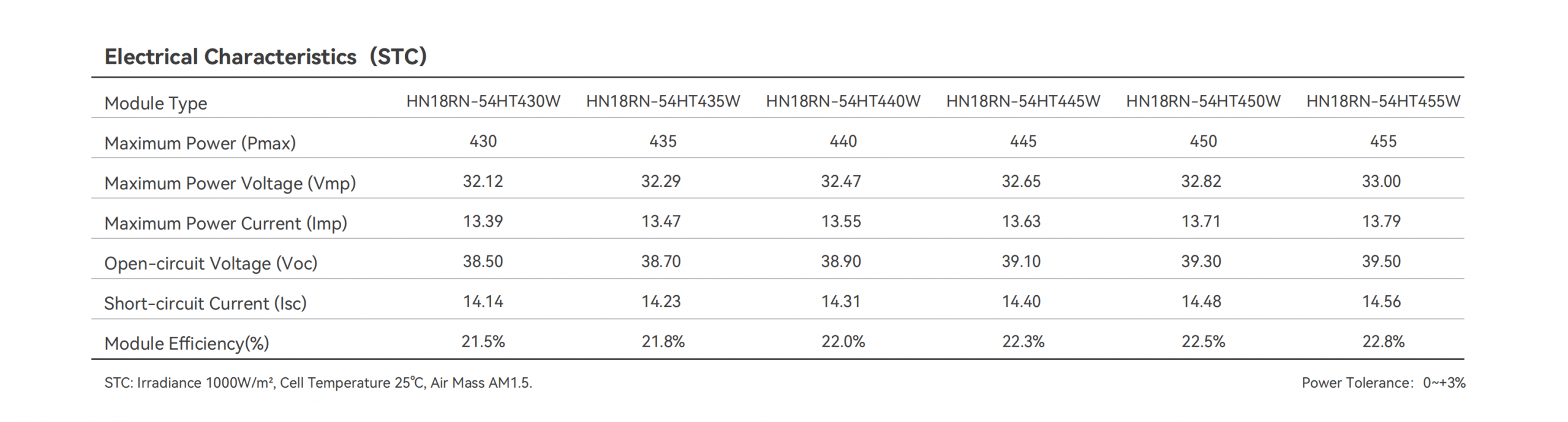Select the Maximum Power Voltage (Vmp) label

230,183
